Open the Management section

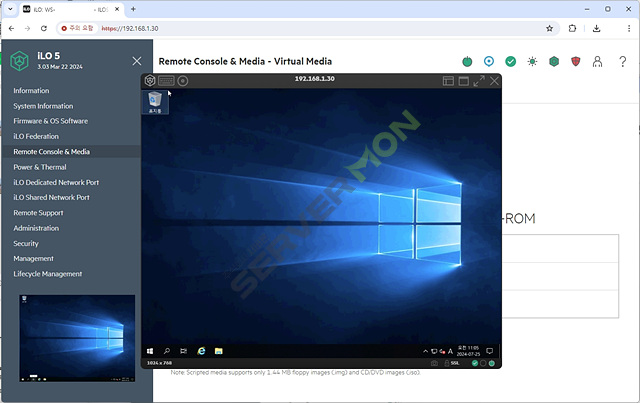[x=33, y=259]
